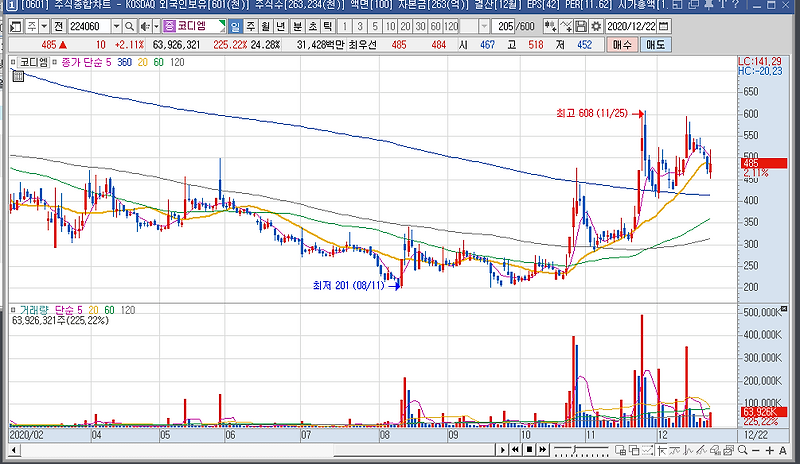Image resolution: width=800 pixels, height=464 pixels.
Task: Click the fast-forward playback button
Action: pyautogui.click(x=543, y=450)
